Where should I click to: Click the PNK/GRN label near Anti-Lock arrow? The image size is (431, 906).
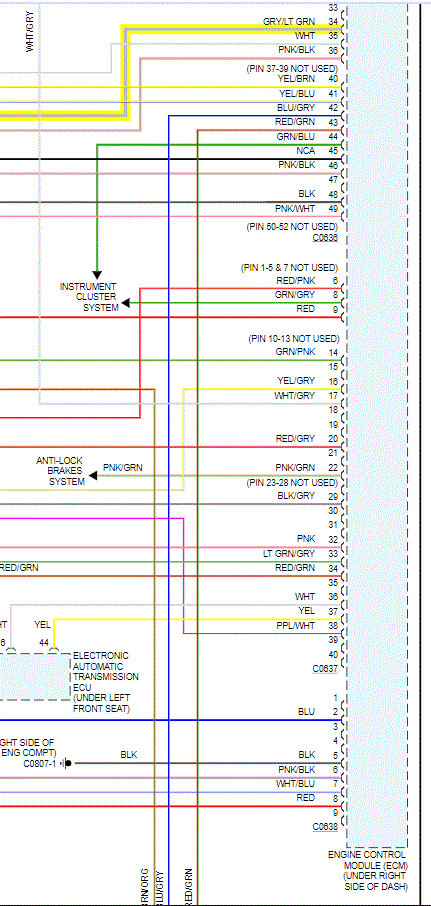(x=122, y=467)
